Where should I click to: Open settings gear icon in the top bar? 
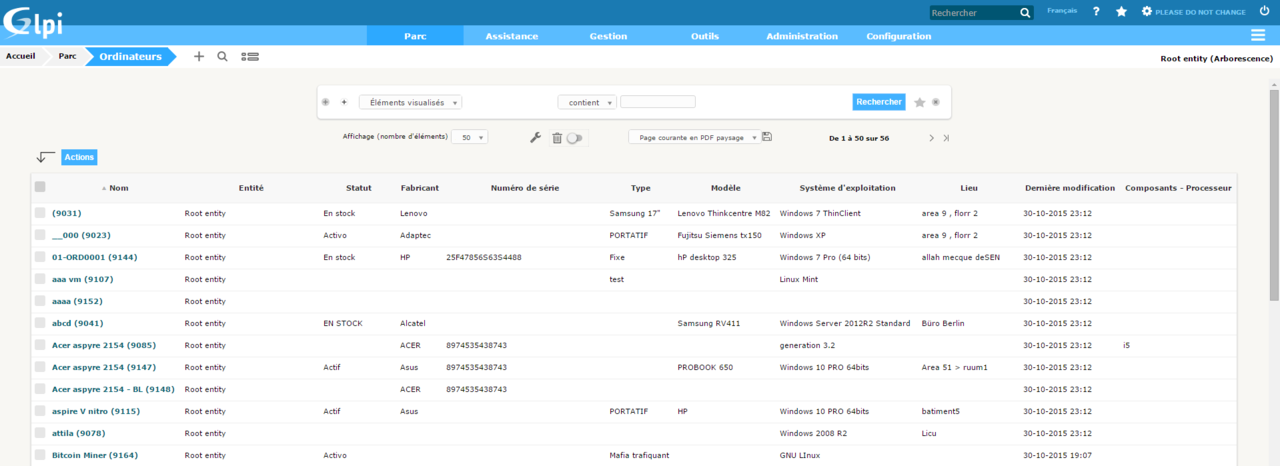point(1147,12)
